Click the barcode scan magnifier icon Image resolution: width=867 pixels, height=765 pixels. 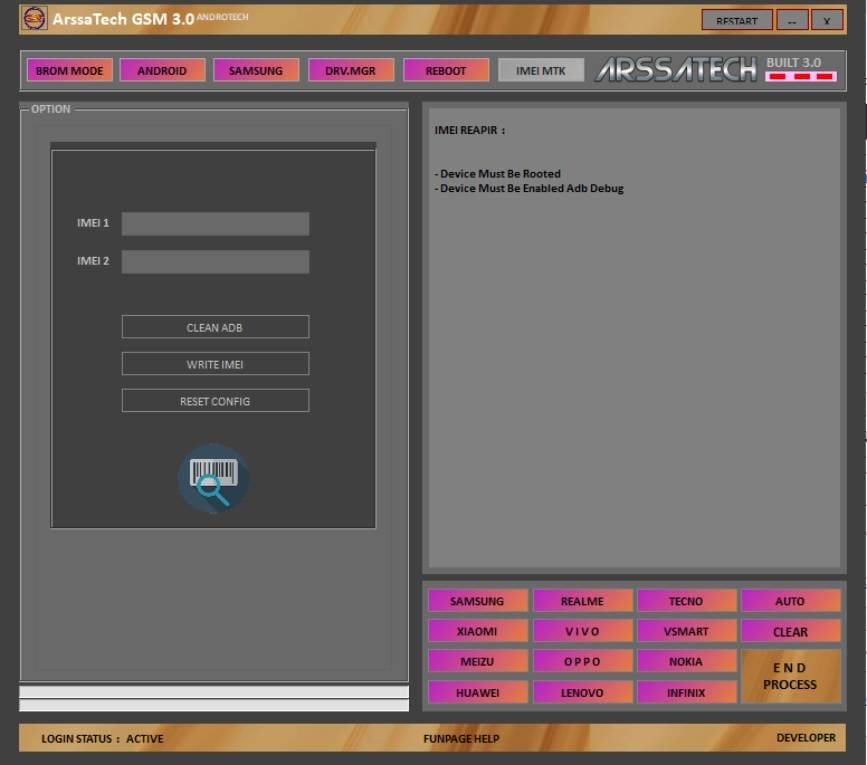(214, 479)
